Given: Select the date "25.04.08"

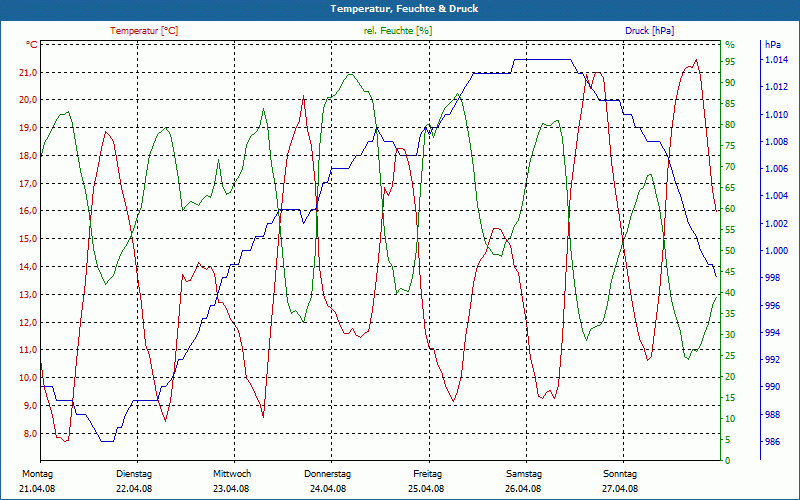Looking at the screenshot, I should pos(426,489).
